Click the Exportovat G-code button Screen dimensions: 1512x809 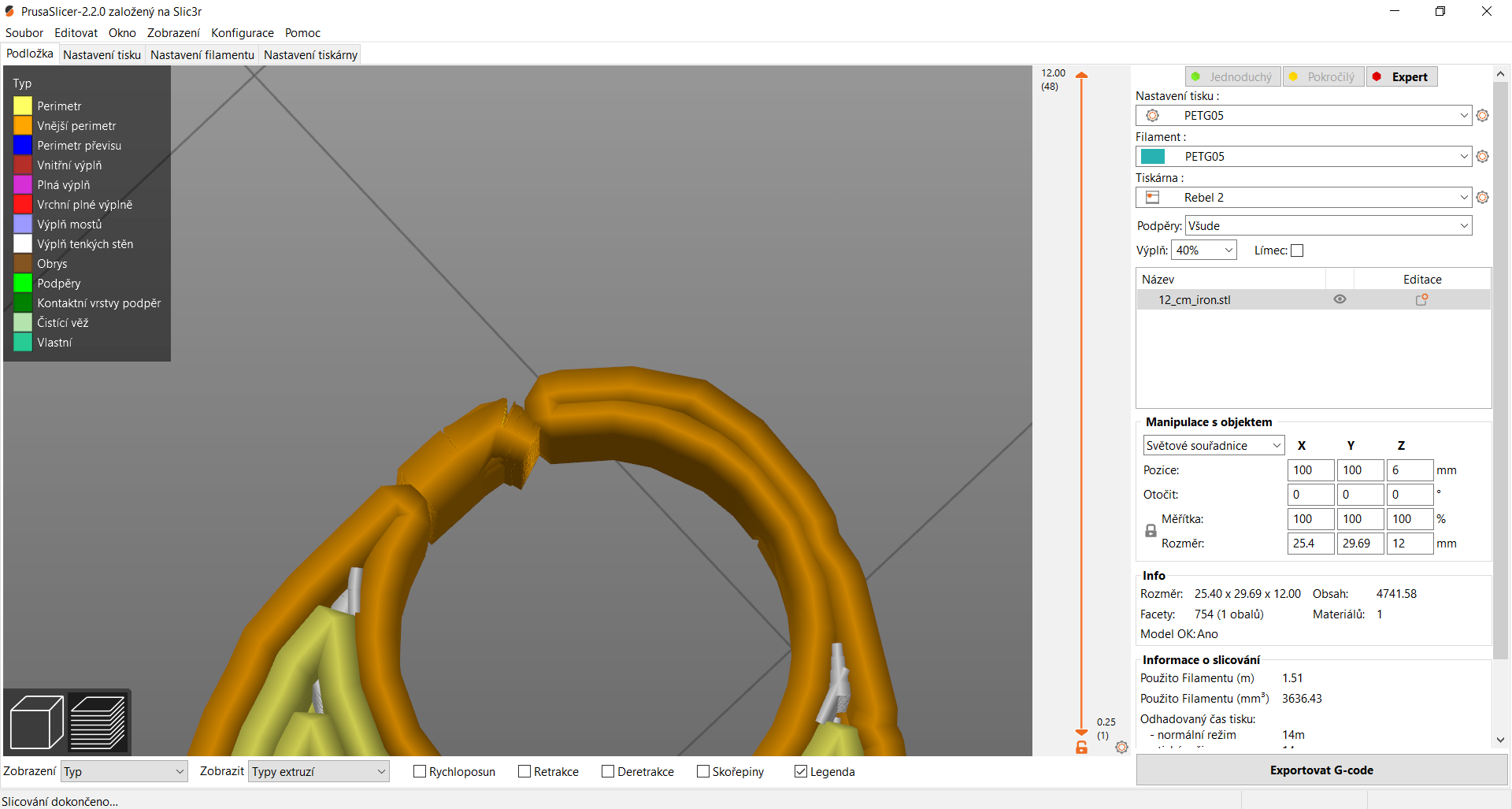pyautogui.click(x=1321, y=770)
